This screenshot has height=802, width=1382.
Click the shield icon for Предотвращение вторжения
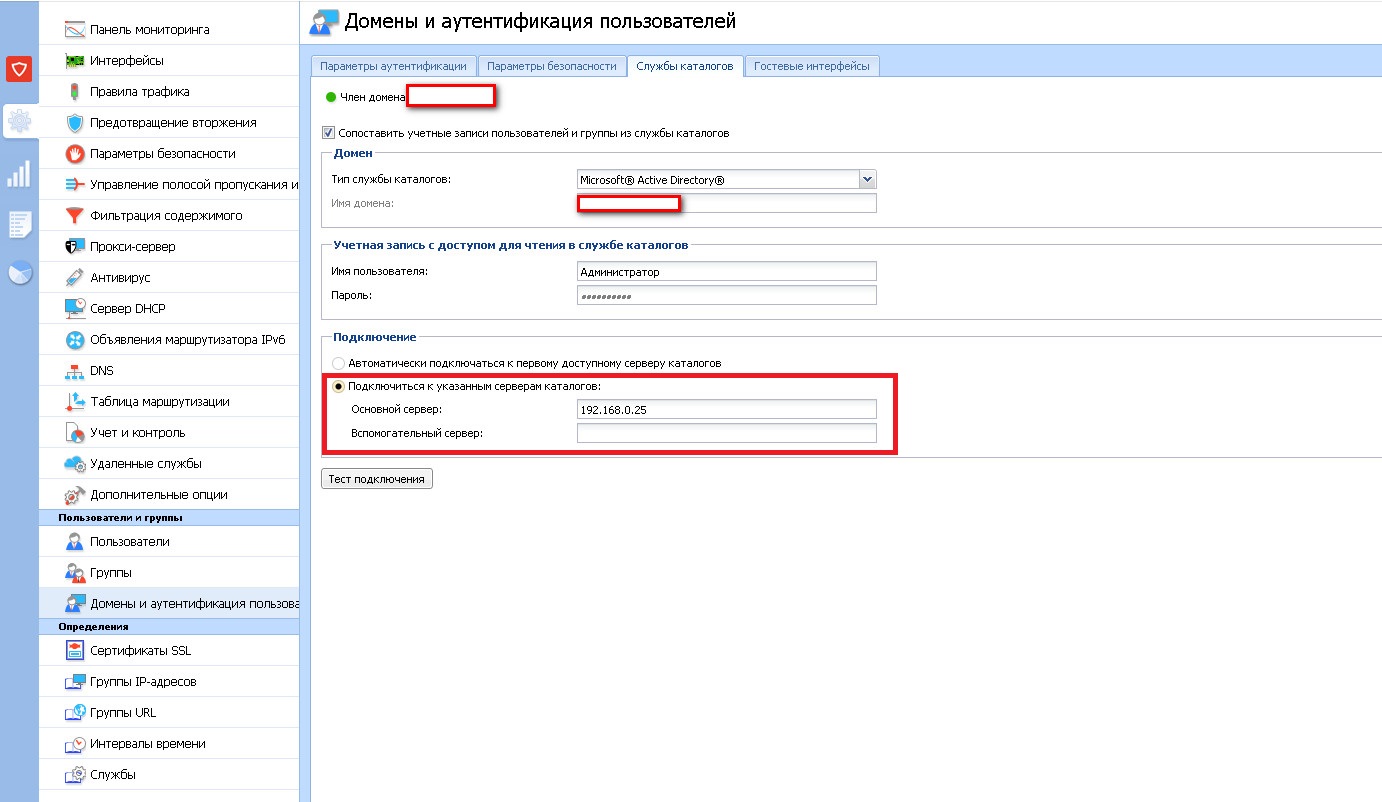[x=75, y=123]
